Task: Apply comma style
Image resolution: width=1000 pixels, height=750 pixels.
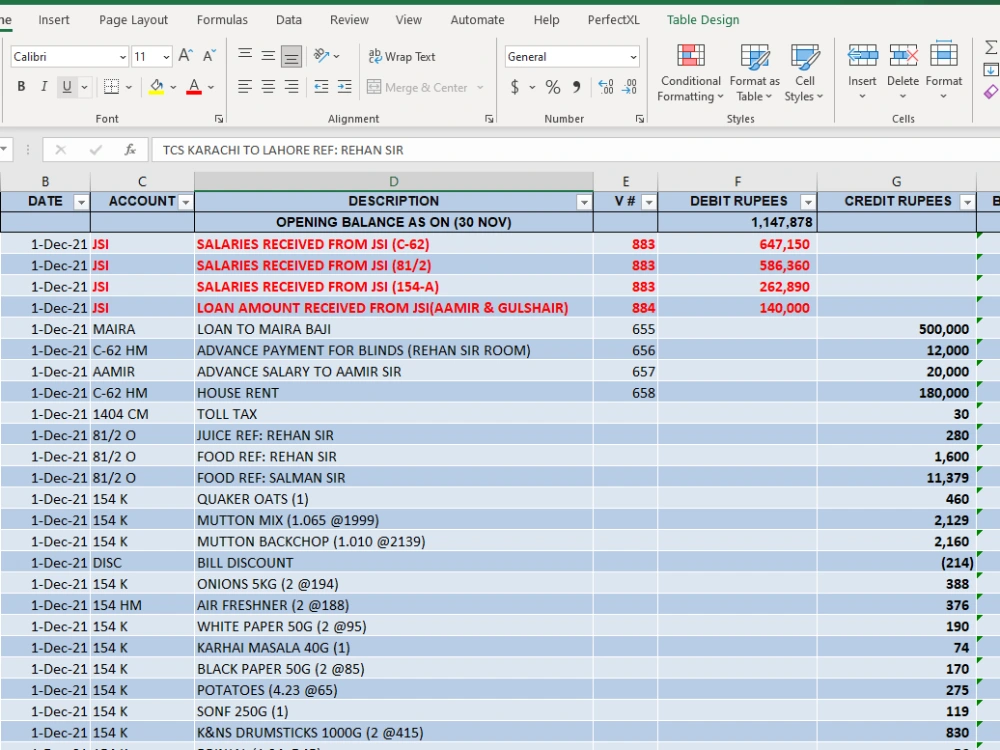Action: (x=577, y=87)
